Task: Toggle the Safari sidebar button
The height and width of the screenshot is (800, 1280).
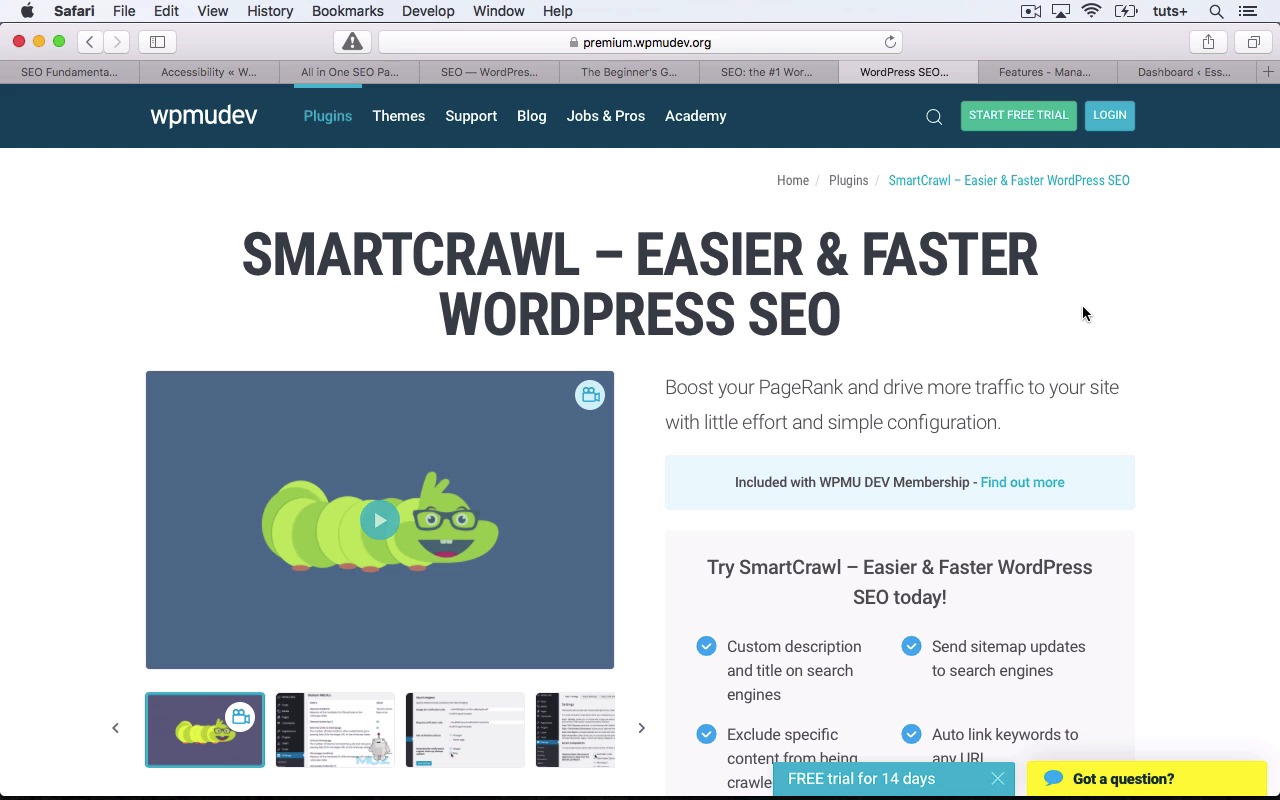Action: coord(157,42)
